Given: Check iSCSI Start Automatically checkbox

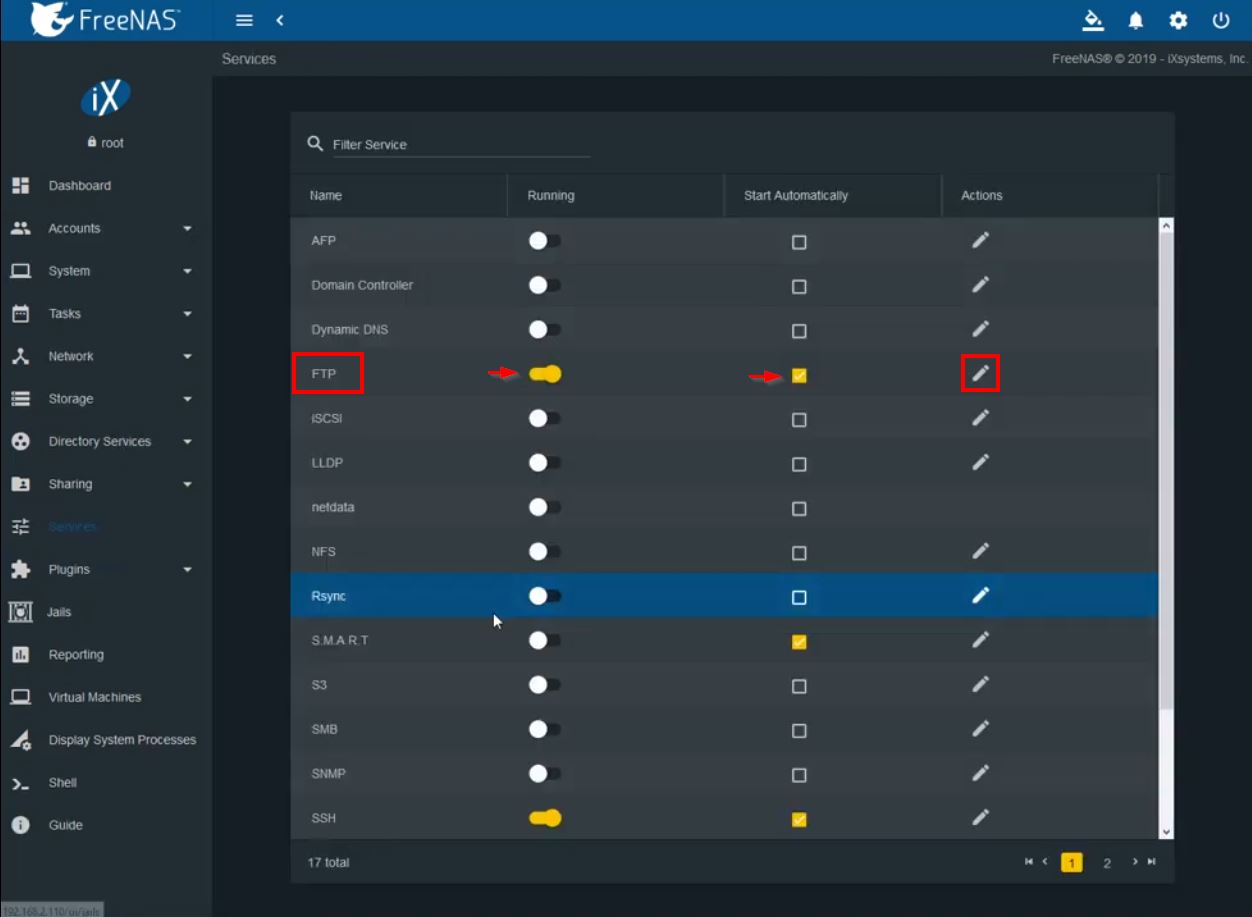Looking at the screenshot, I should (799, 420).
